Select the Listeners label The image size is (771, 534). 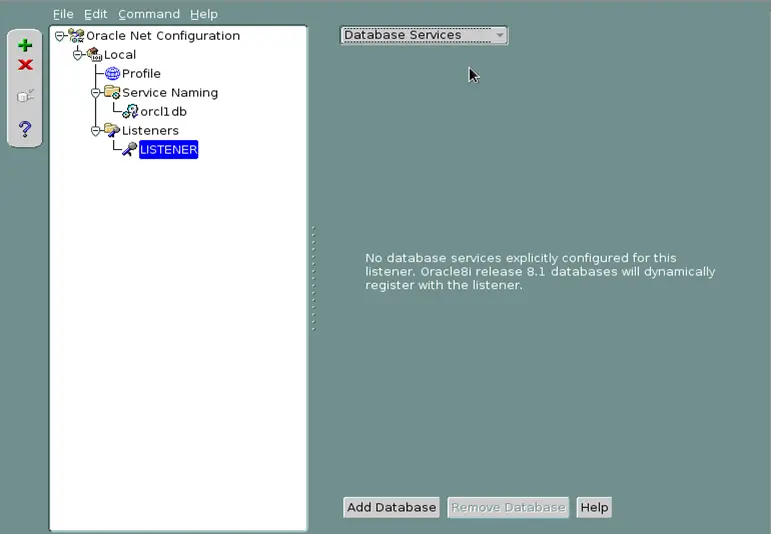[x=150, y=130]
